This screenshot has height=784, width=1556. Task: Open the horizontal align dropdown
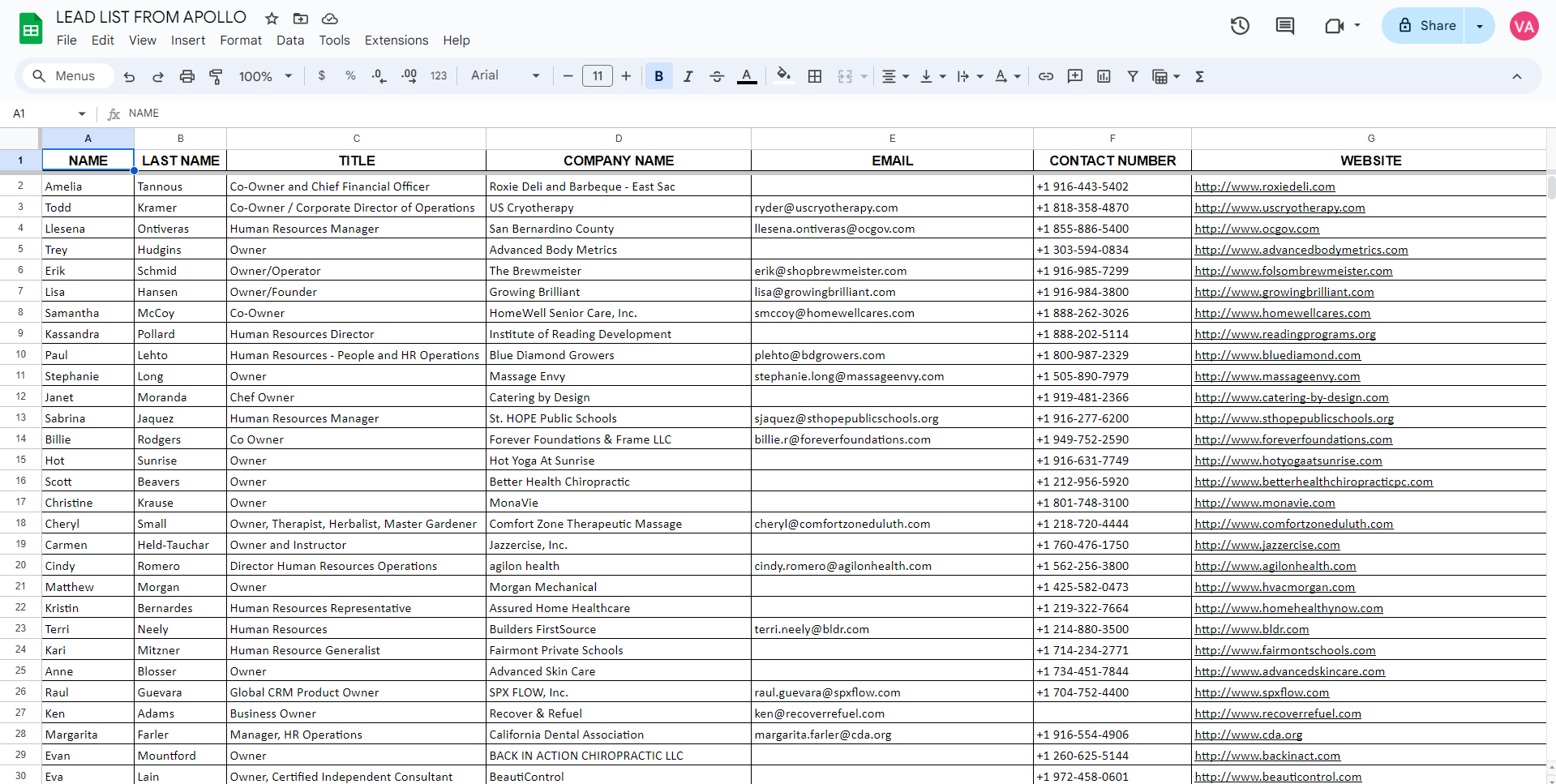[895, 76]
